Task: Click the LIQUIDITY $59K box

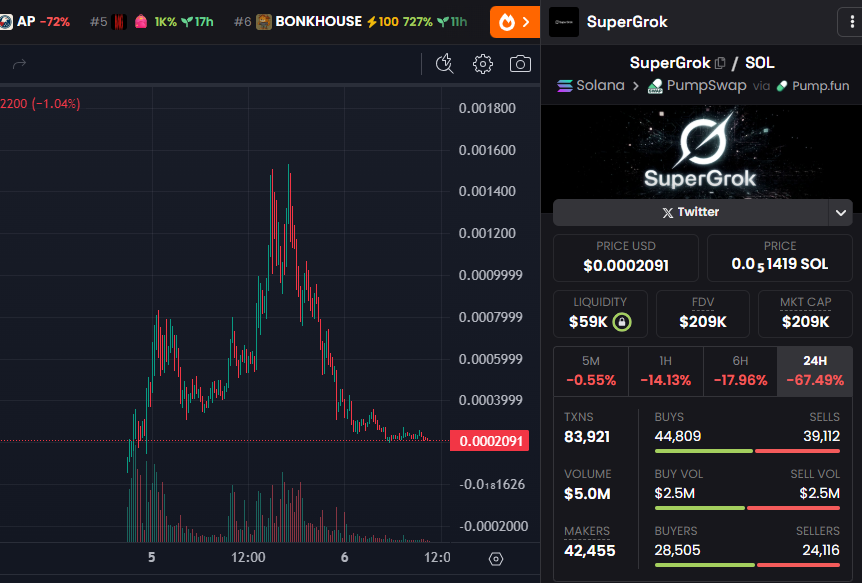Action: (x=600, y=314)
